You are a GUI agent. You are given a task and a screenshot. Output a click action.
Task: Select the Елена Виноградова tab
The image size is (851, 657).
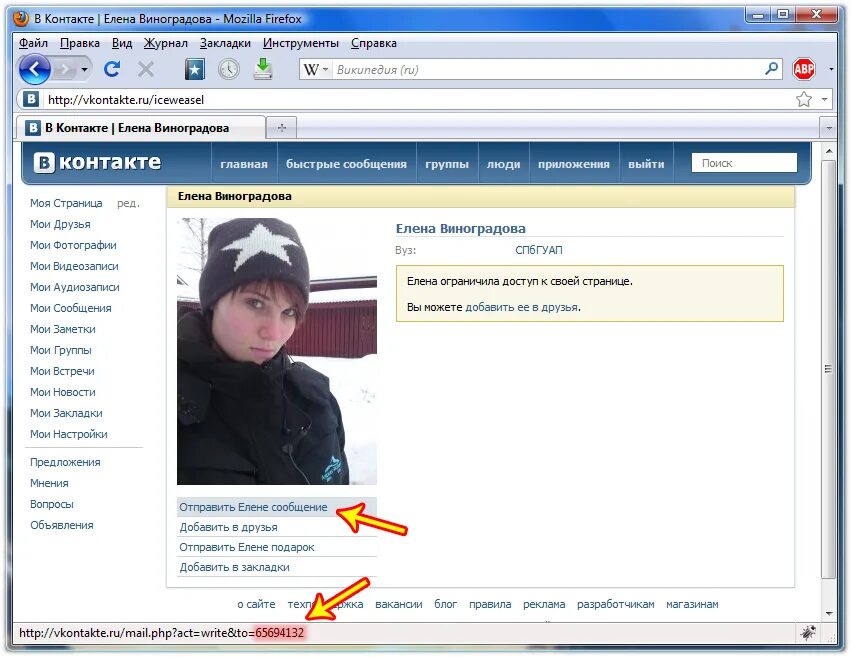tap(141, 128)
